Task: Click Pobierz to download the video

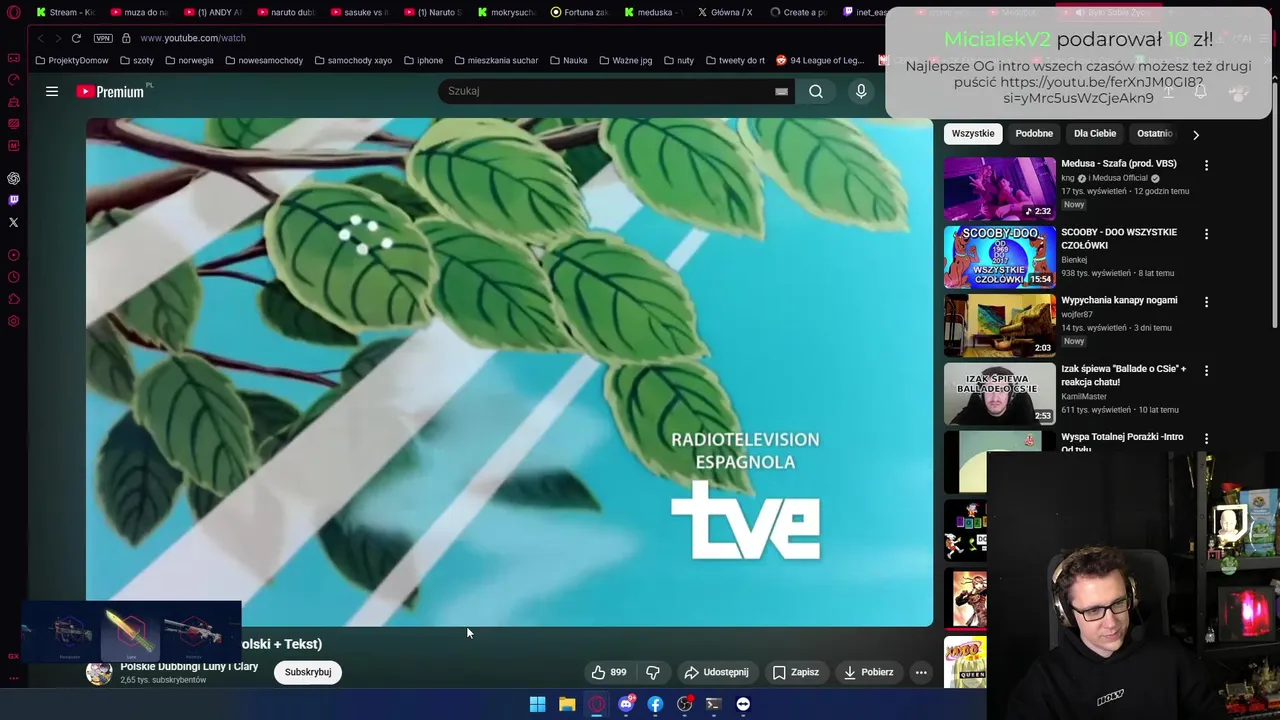Action: click(x=868, y=672)
